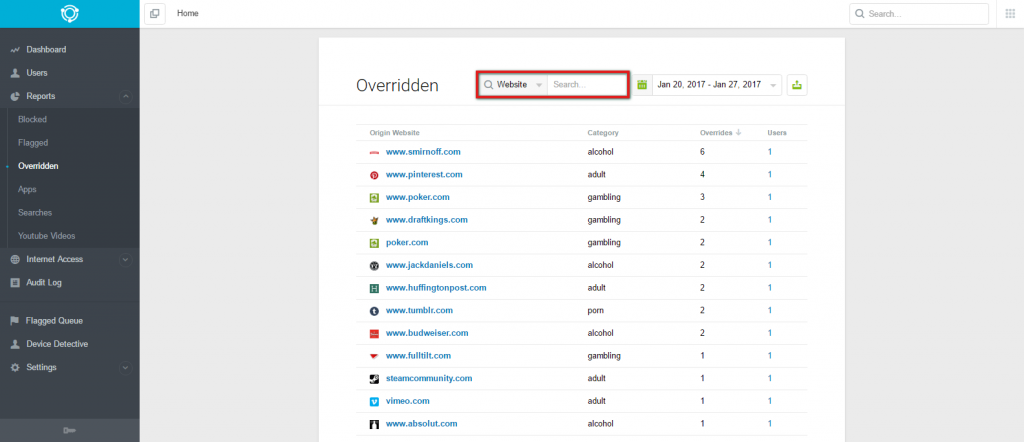Click the Pinterest favicon
This screenshot has height=442, width=1024.
[x=374, y=175]
